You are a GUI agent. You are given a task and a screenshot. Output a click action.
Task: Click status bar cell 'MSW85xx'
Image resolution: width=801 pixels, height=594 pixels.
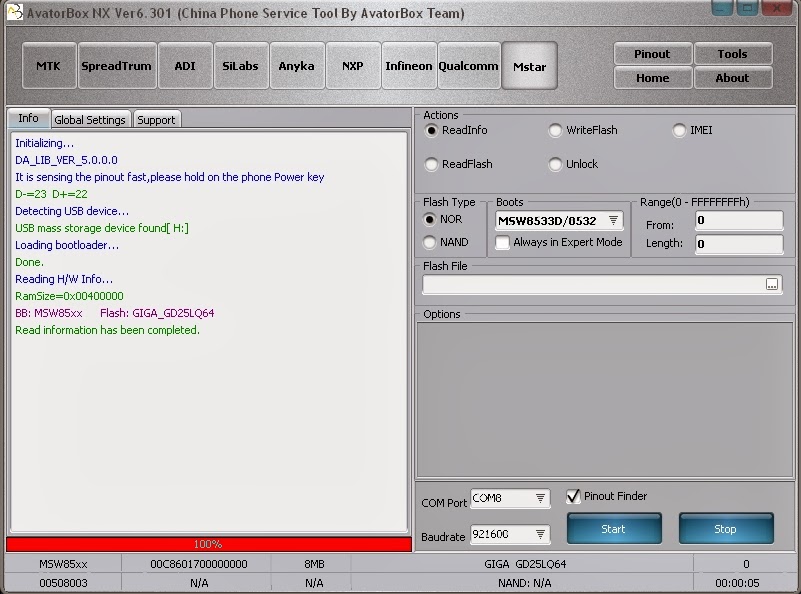[63, 564]
